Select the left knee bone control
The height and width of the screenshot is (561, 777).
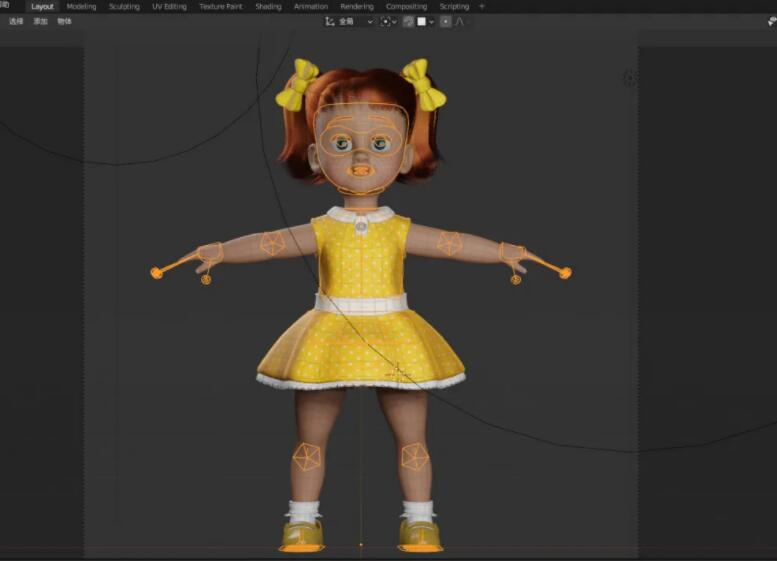click(x=306, y=457)
